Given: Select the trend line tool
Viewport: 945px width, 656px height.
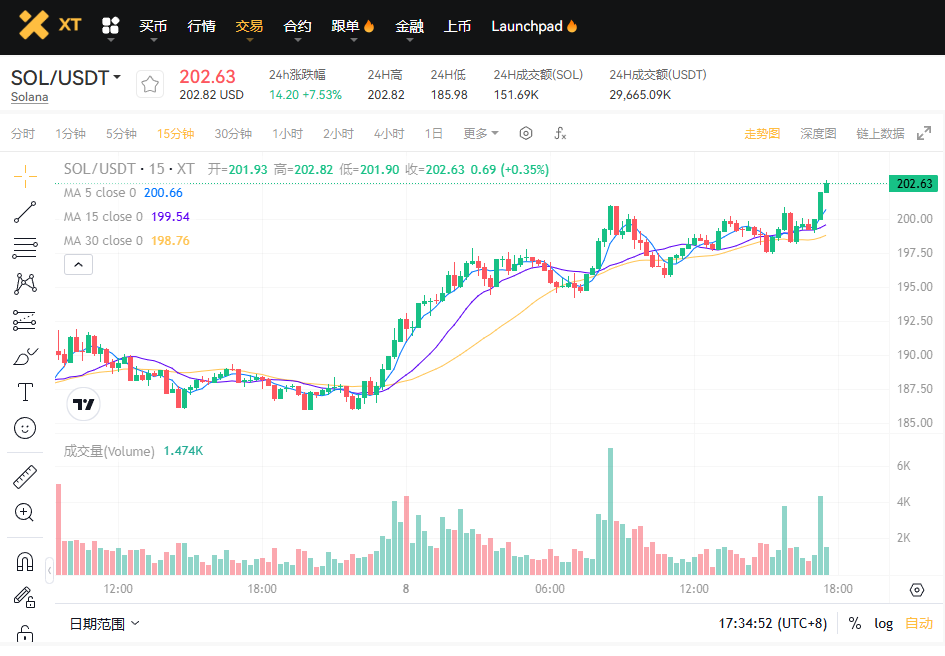Looking at the screenshot, I should point(25,212).
